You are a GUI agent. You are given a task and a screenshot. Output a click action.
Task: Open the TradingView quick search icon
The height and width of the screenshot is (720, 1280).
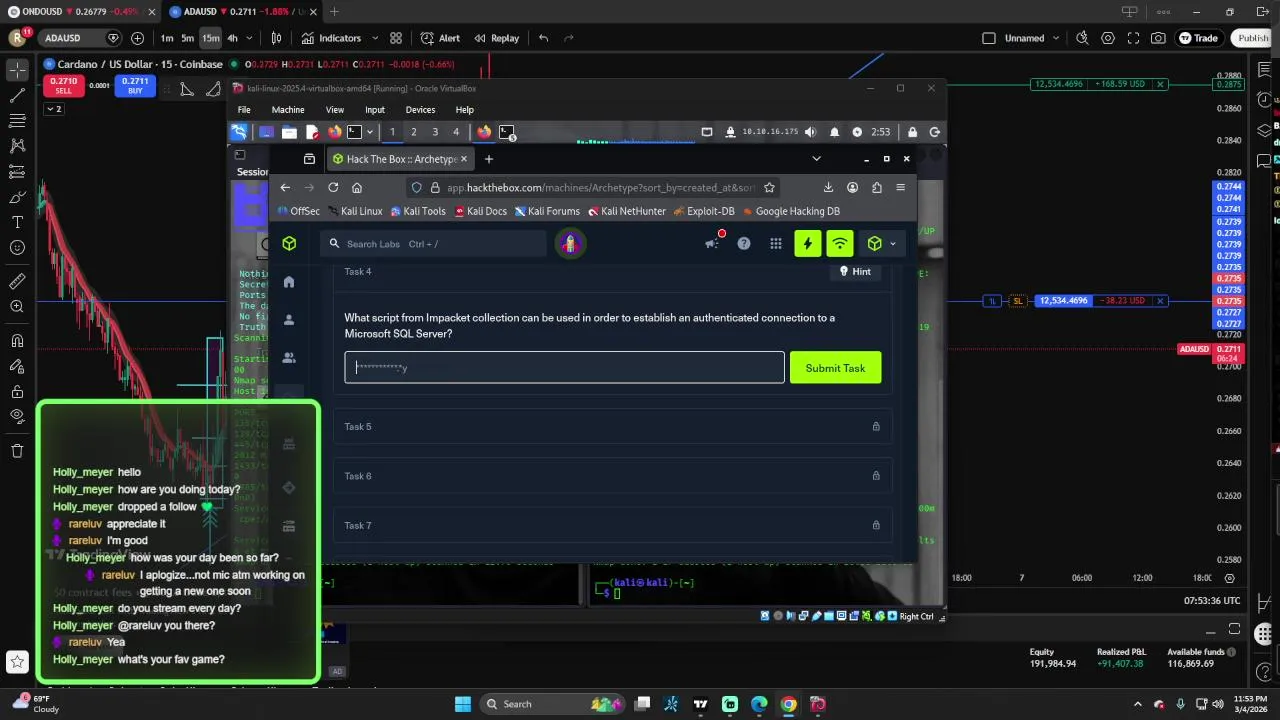[1082, 38]
